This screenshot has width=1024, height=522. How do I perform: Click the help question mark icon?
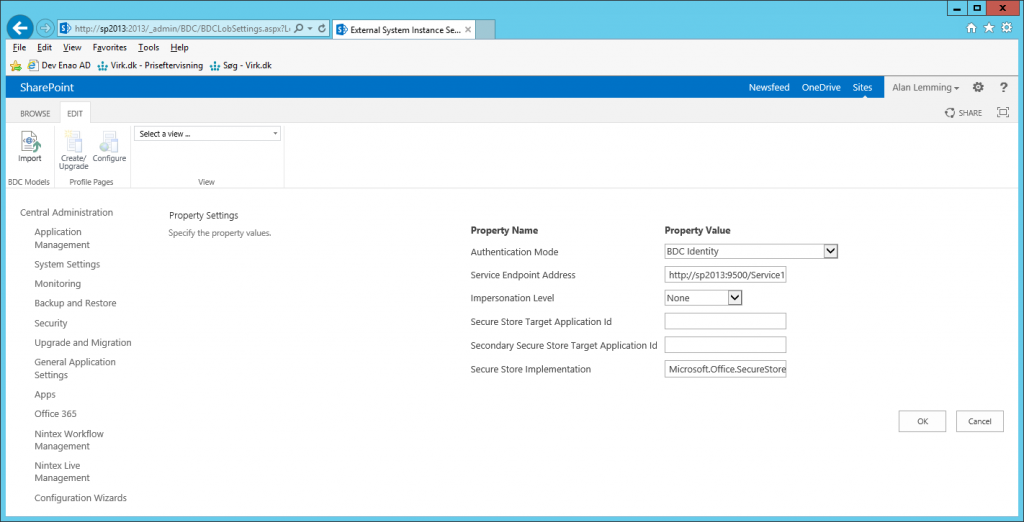click(1003, 88)
